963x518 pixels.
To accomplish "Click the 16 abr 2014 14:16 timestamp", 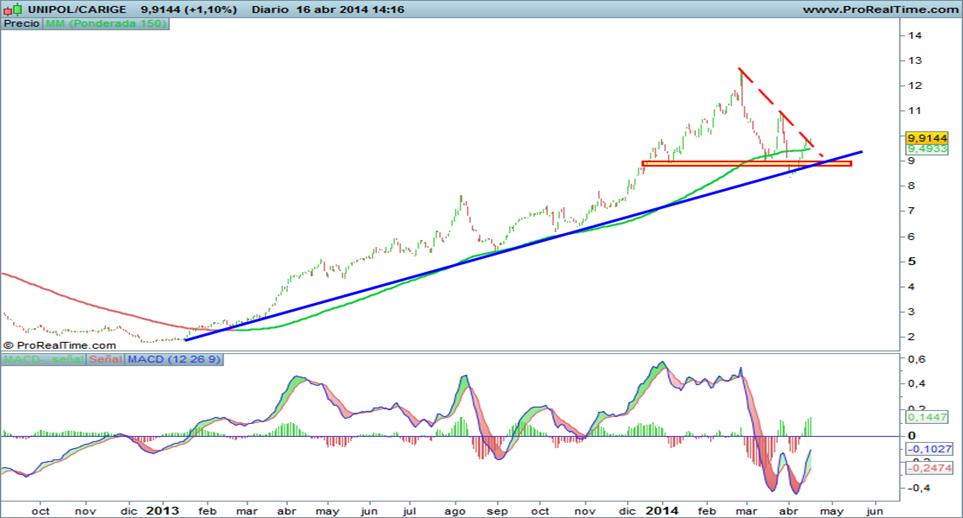I will [350, 9].
